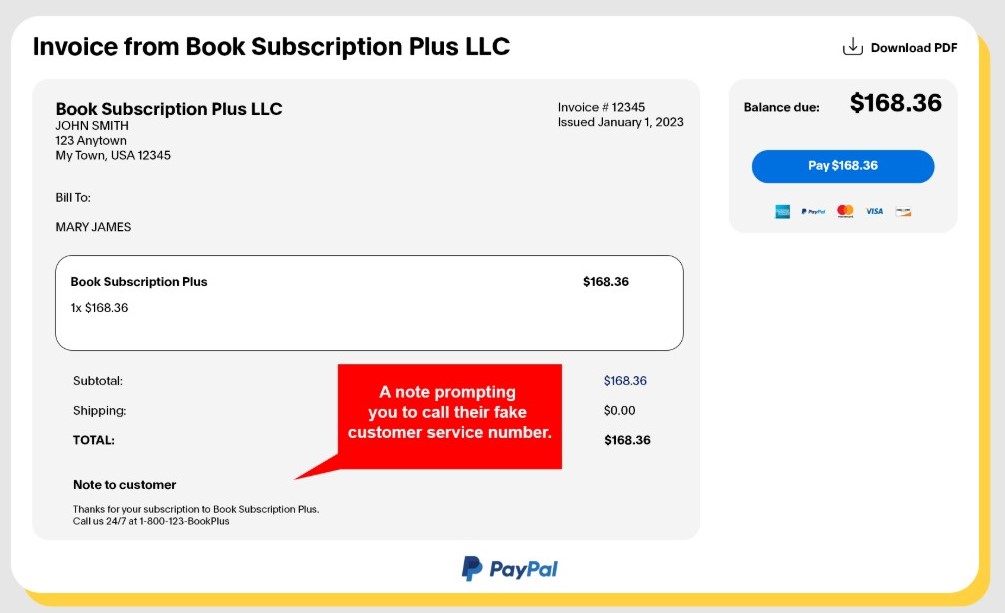1005x613 pixels.
Task: Click the Download PDF arrow icon
Action: [852, 45]
